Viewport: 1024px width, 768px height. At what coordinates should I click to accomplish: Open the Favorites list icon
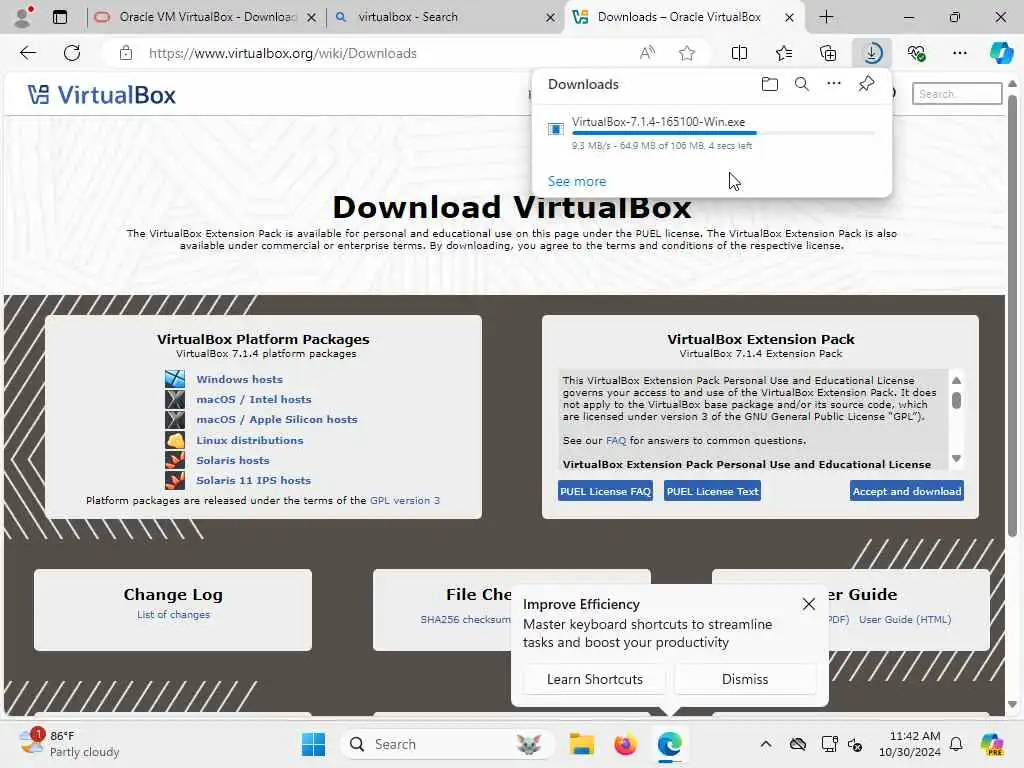[x=784, y=53]
